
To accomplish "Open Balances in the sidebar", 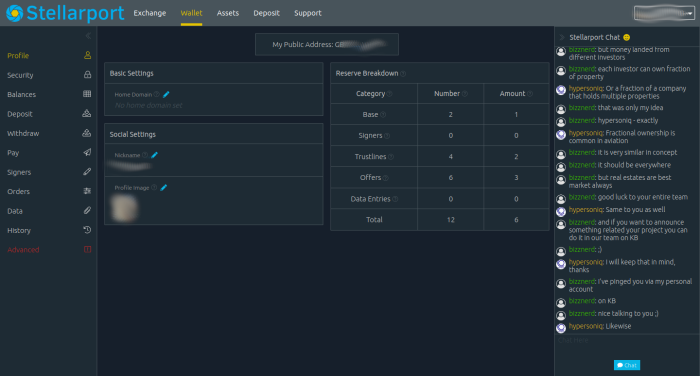I will [21, 94].
